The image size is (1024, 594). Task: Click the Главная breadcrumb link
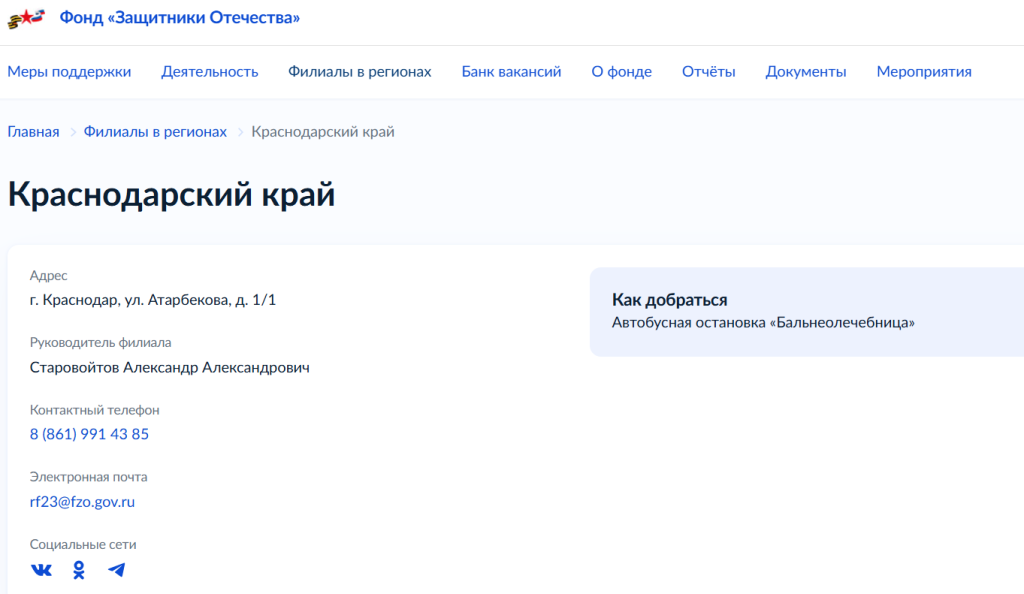[33, 132]
